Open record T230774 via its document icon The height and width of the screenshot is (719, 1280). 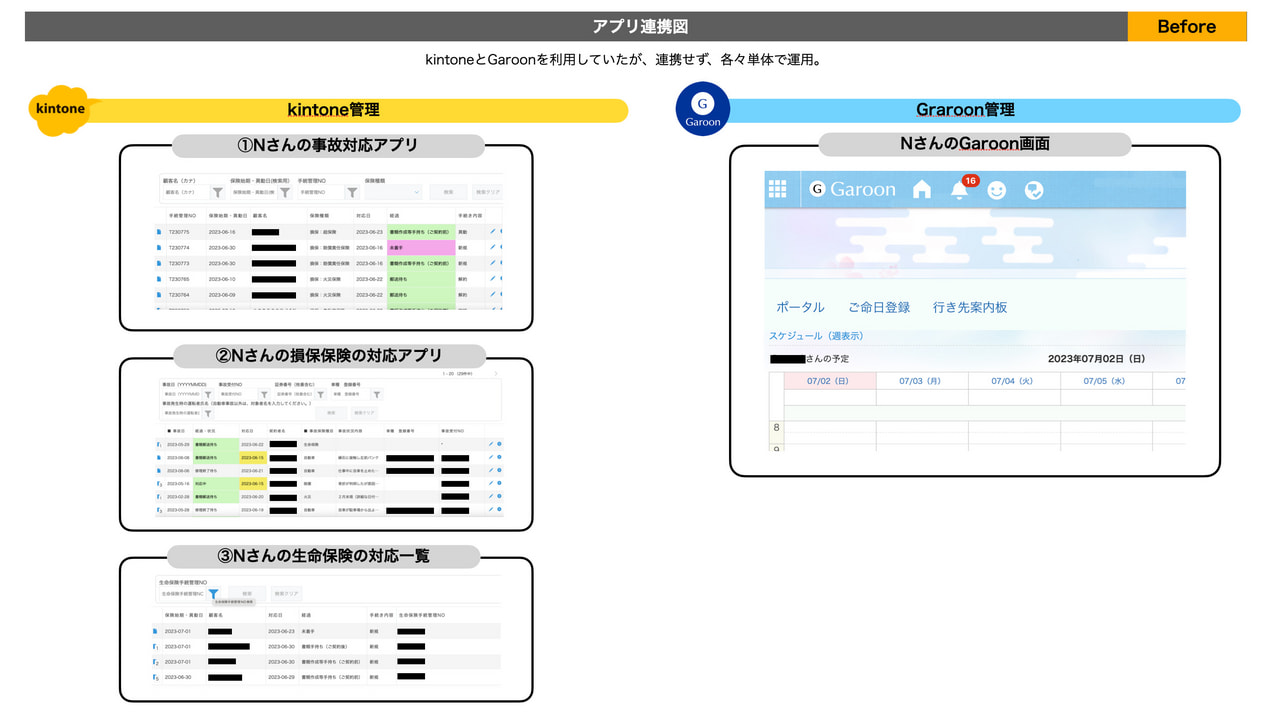tap(158, 247)
